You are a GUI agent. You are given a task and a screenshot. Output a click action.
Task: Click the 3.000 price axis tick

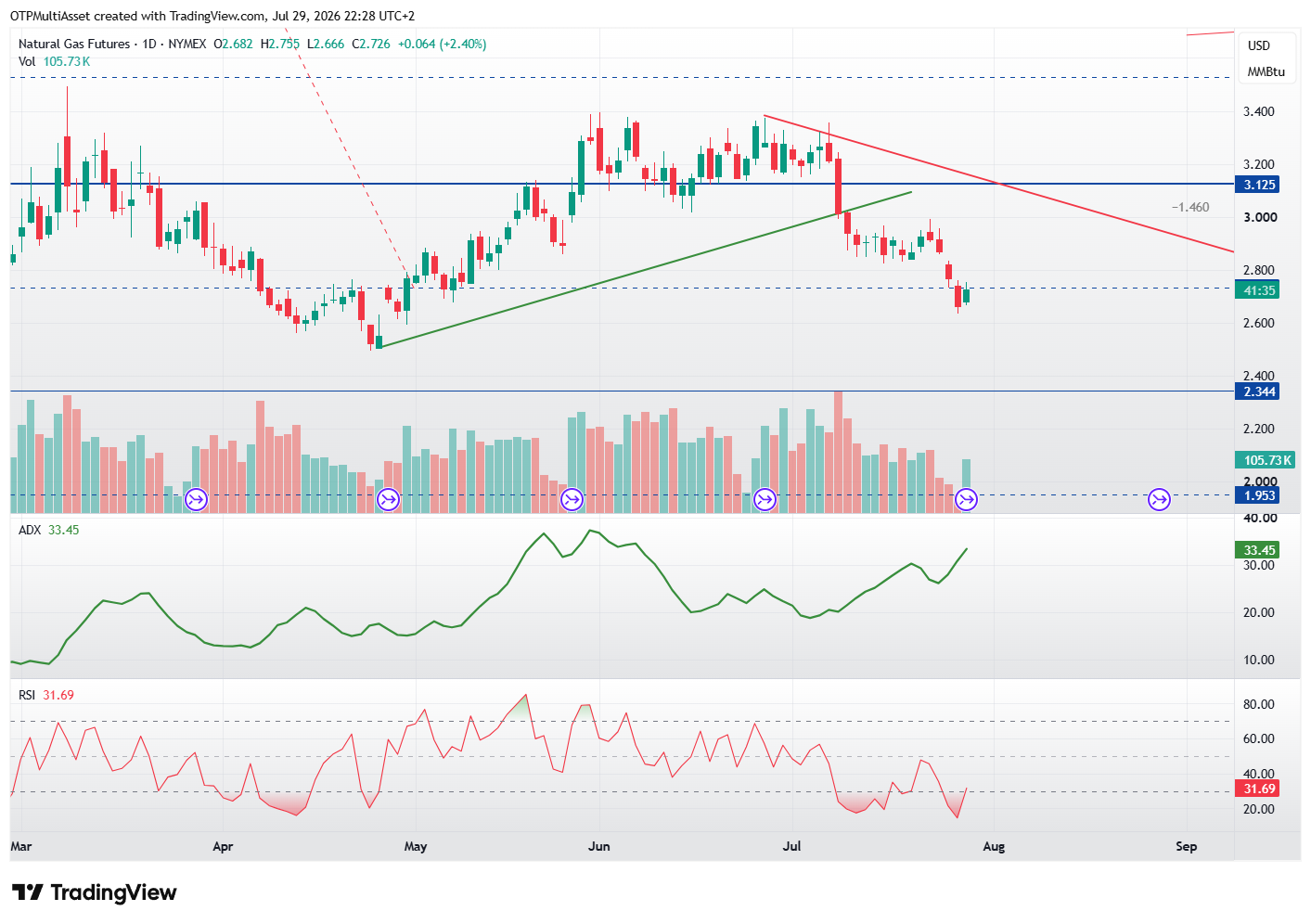coord(1259,217)
